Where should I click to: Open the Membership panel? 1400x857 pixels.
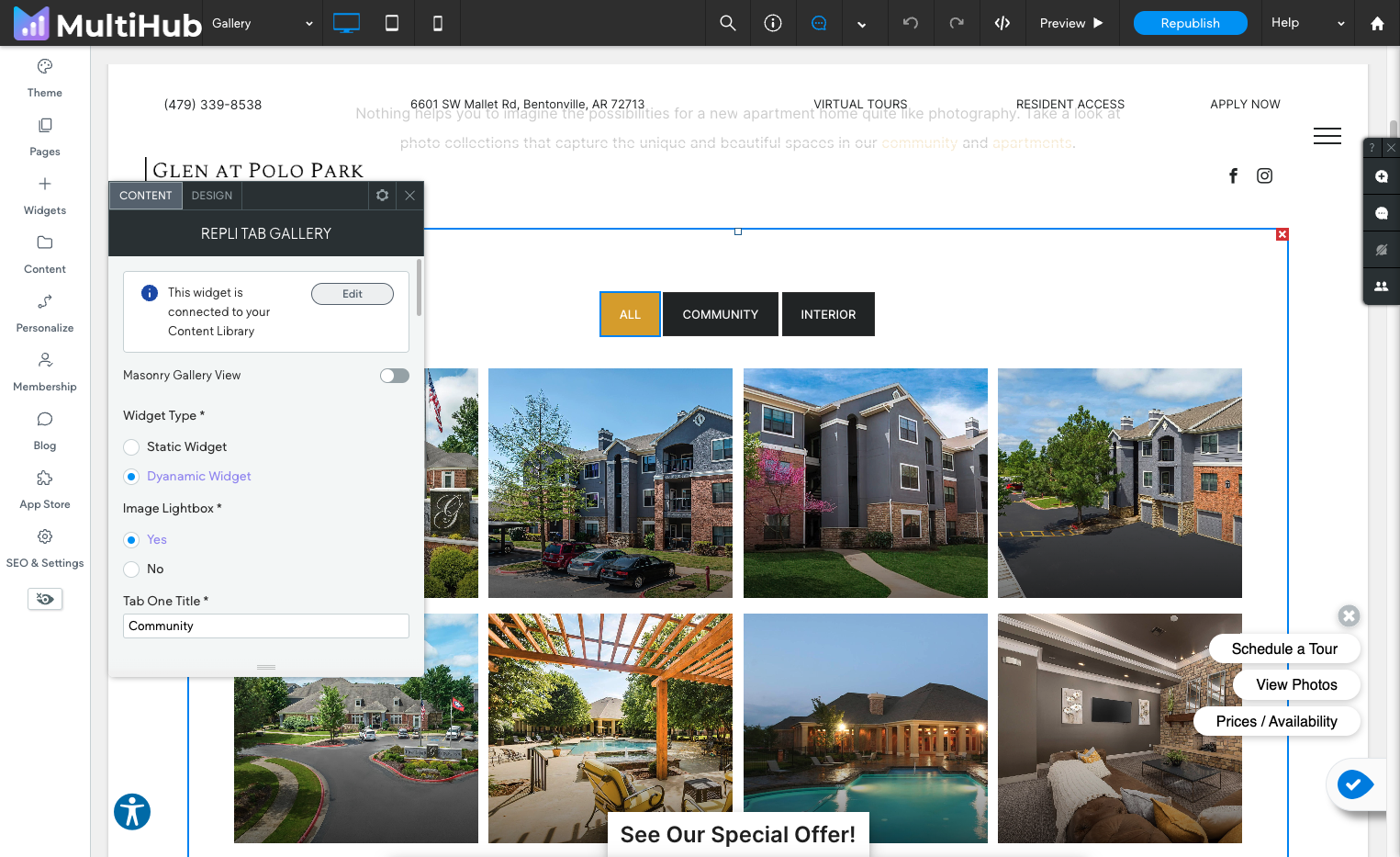[45, 372]
